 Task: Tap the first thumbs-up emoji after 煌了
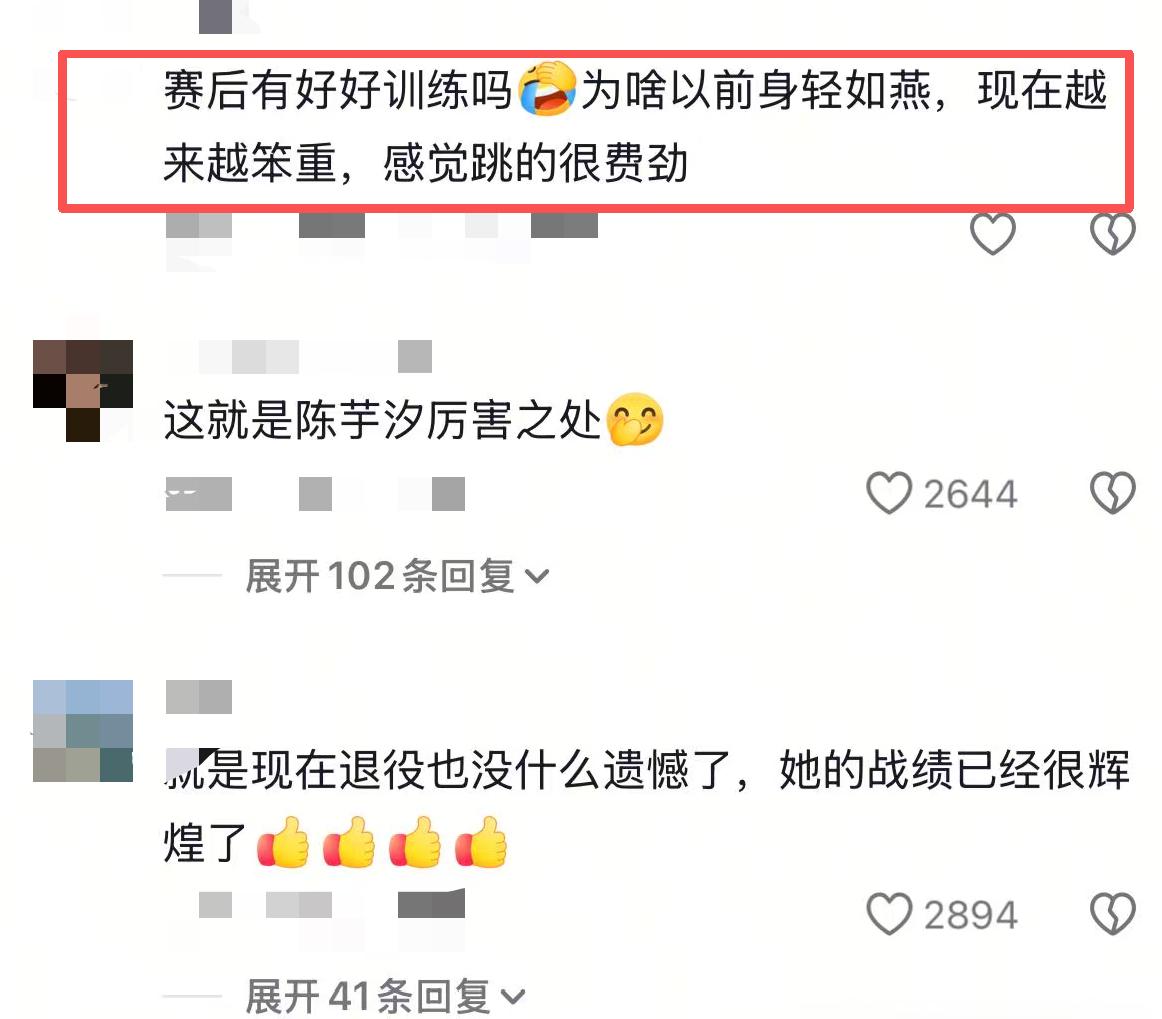283,842
